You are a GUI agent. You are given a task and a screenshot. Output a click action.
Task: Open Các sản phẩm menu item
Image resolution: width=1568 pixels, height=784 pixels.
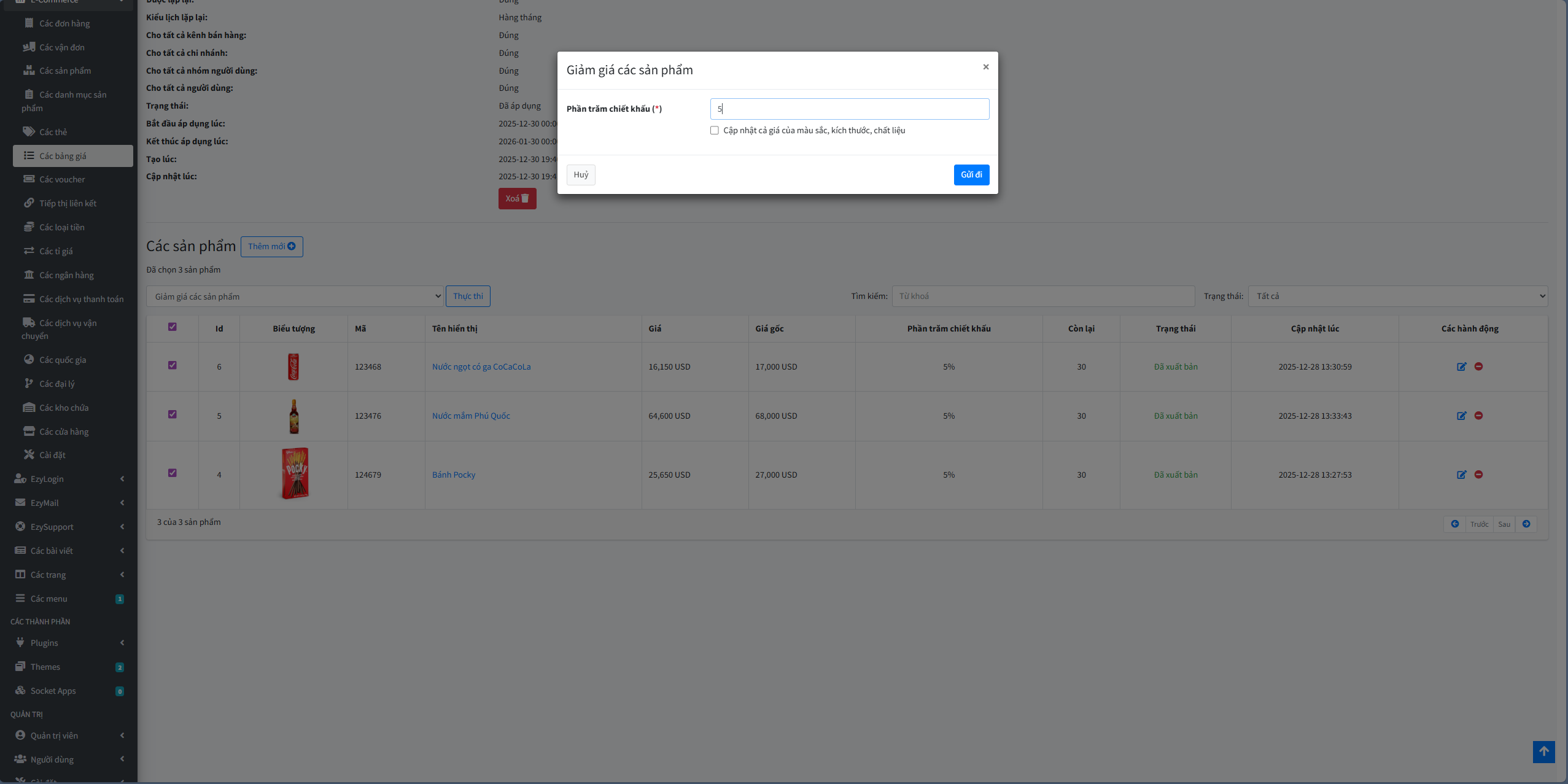coord(65,71)
